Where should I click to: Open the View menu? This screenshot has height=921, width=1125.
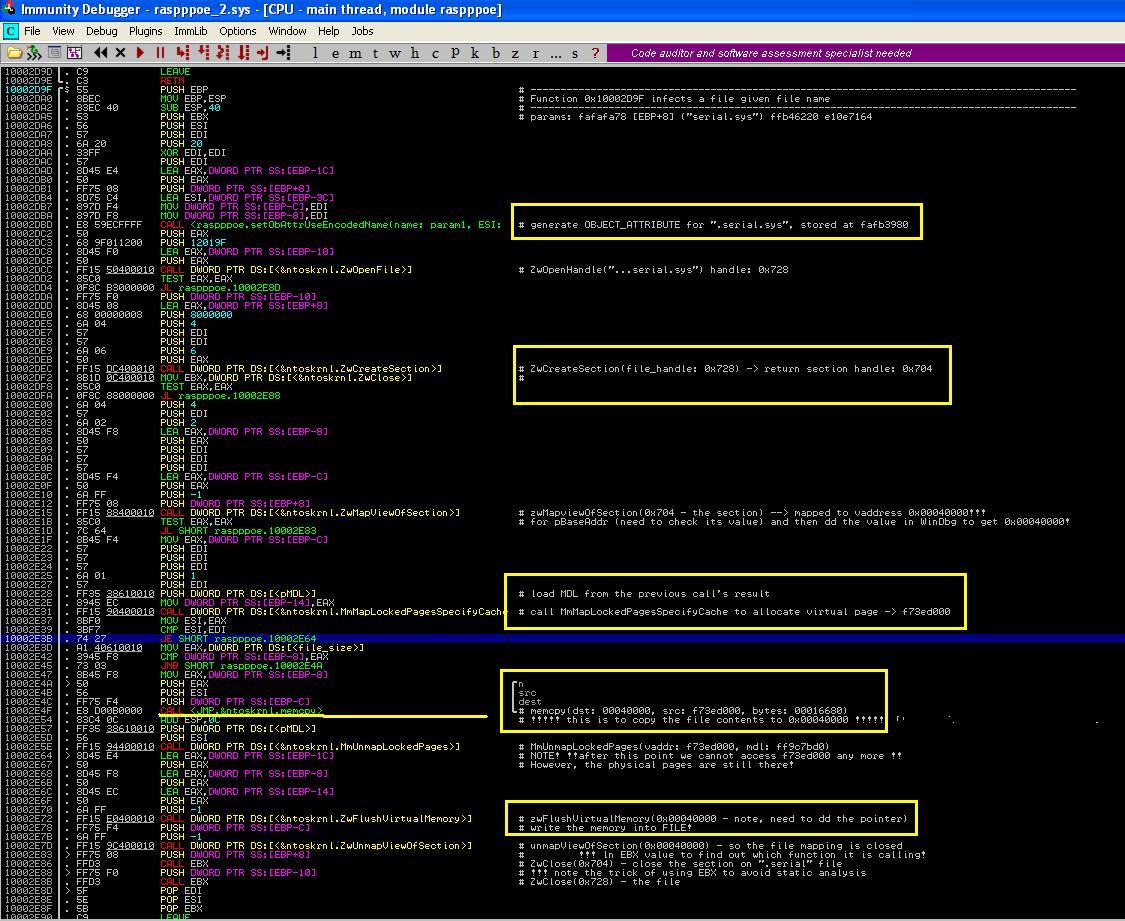[x=63, y=31]
